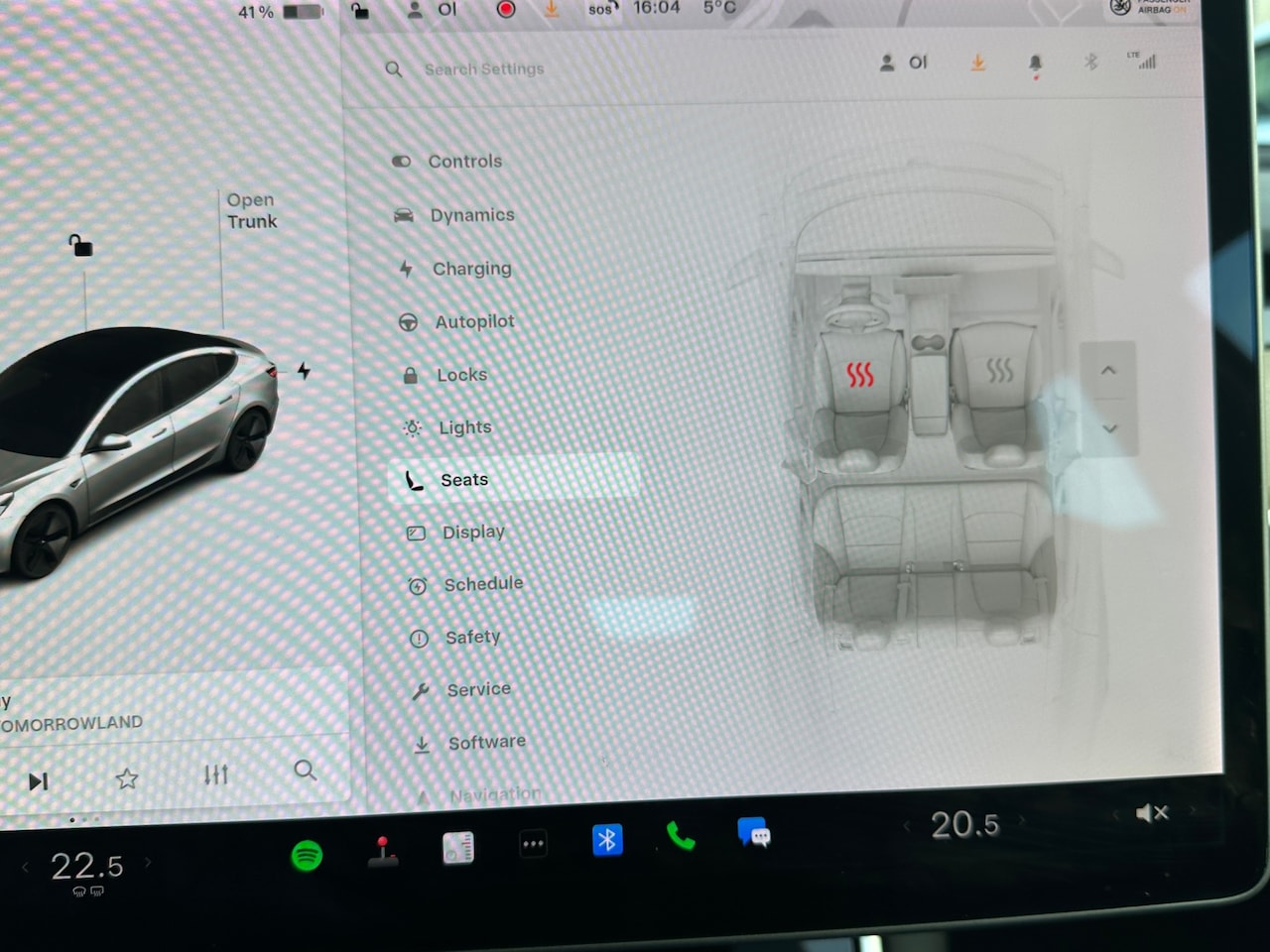
Task: Increase the driver temperature from 22.5
Action: [x=148, y=863]
